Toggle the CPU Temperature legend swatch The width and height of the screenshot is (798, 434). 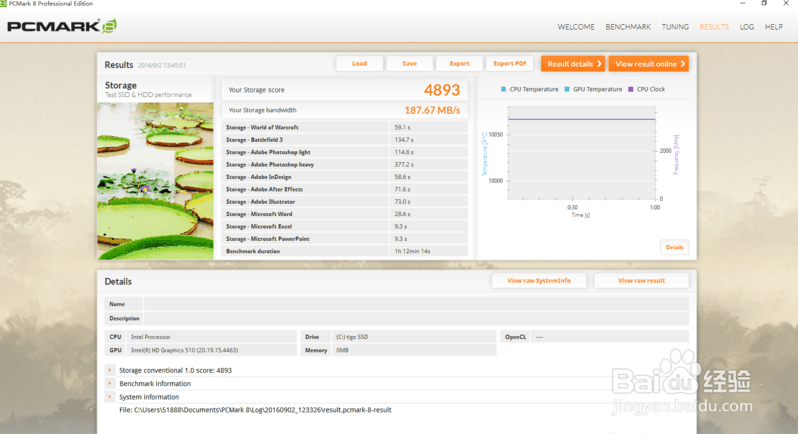point(503,89)
